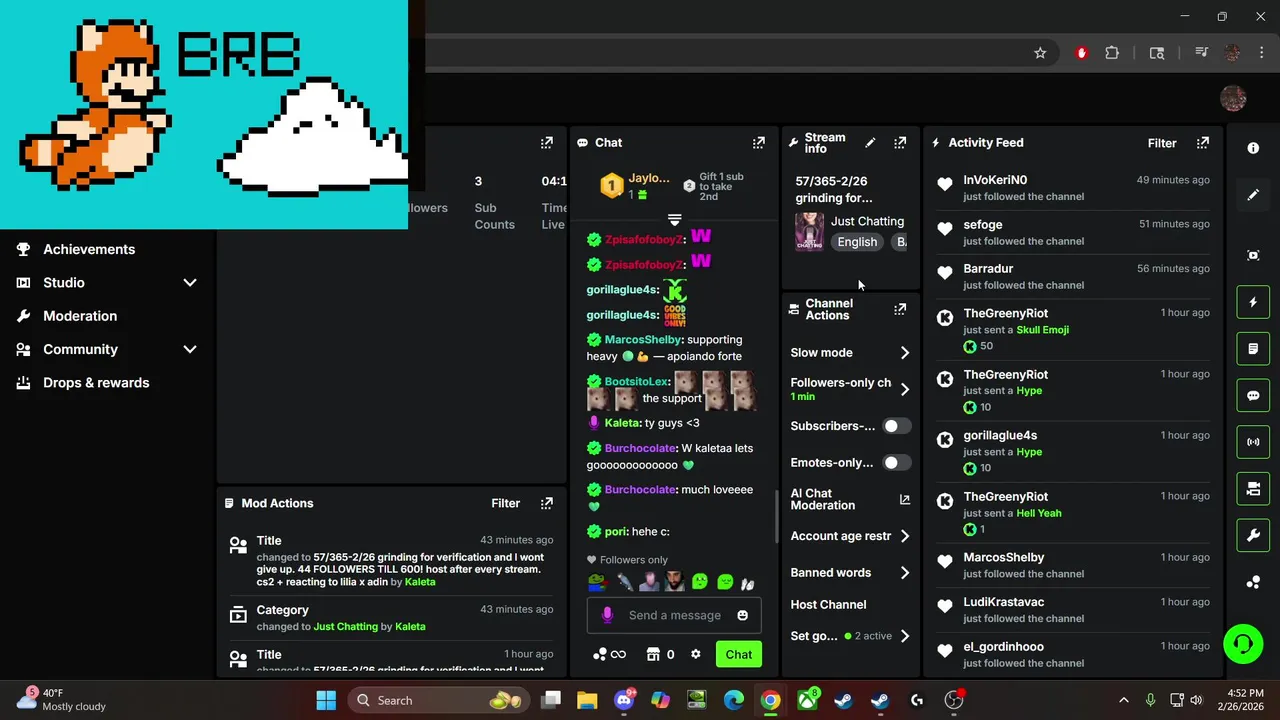This screenshot has height=720, width=1280.
Task: Open Set goals options arrow
Action: coord(905,636)
